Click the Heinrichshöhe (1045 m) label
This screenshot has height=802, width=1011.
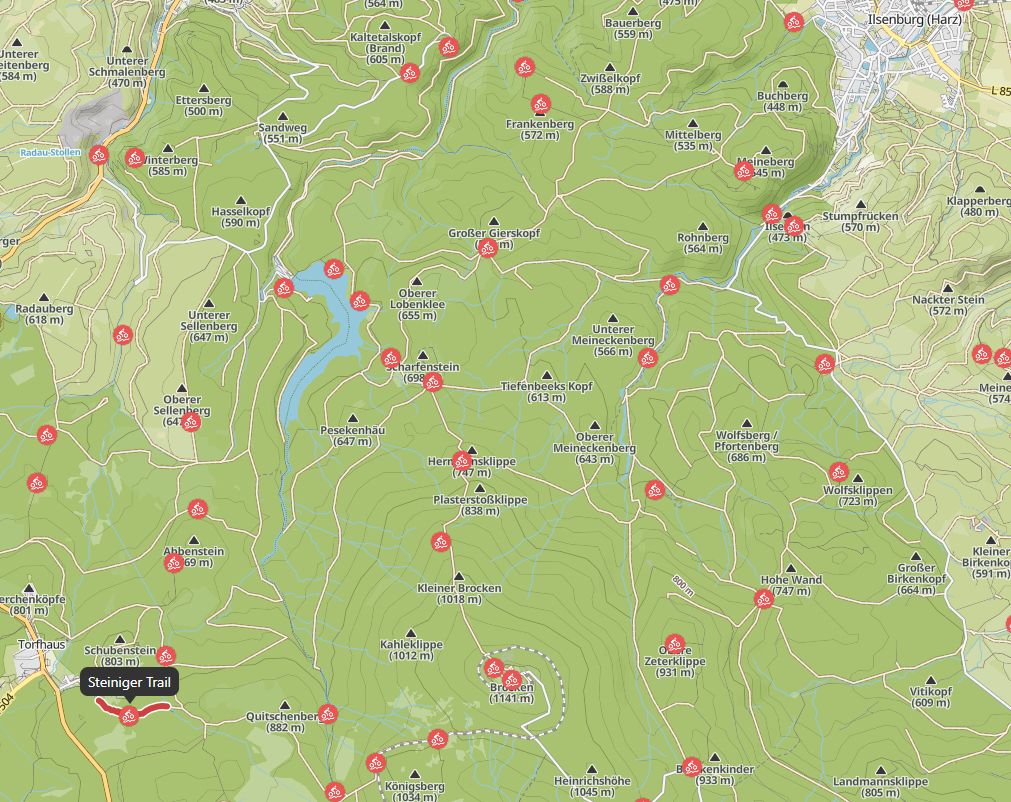[x=593, y=787]
